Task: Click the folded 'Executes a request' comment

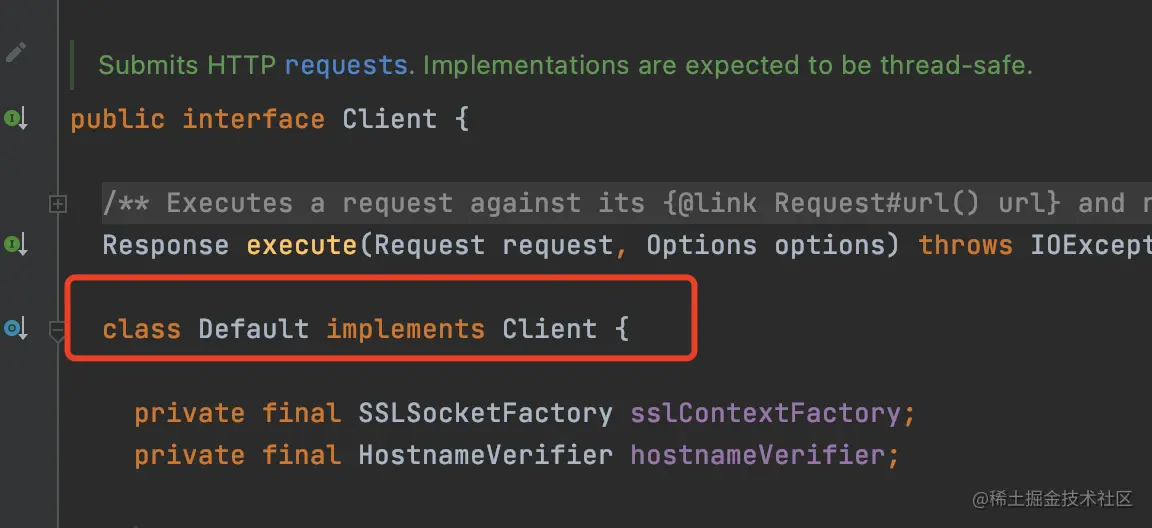Action: tap(626, 203)
